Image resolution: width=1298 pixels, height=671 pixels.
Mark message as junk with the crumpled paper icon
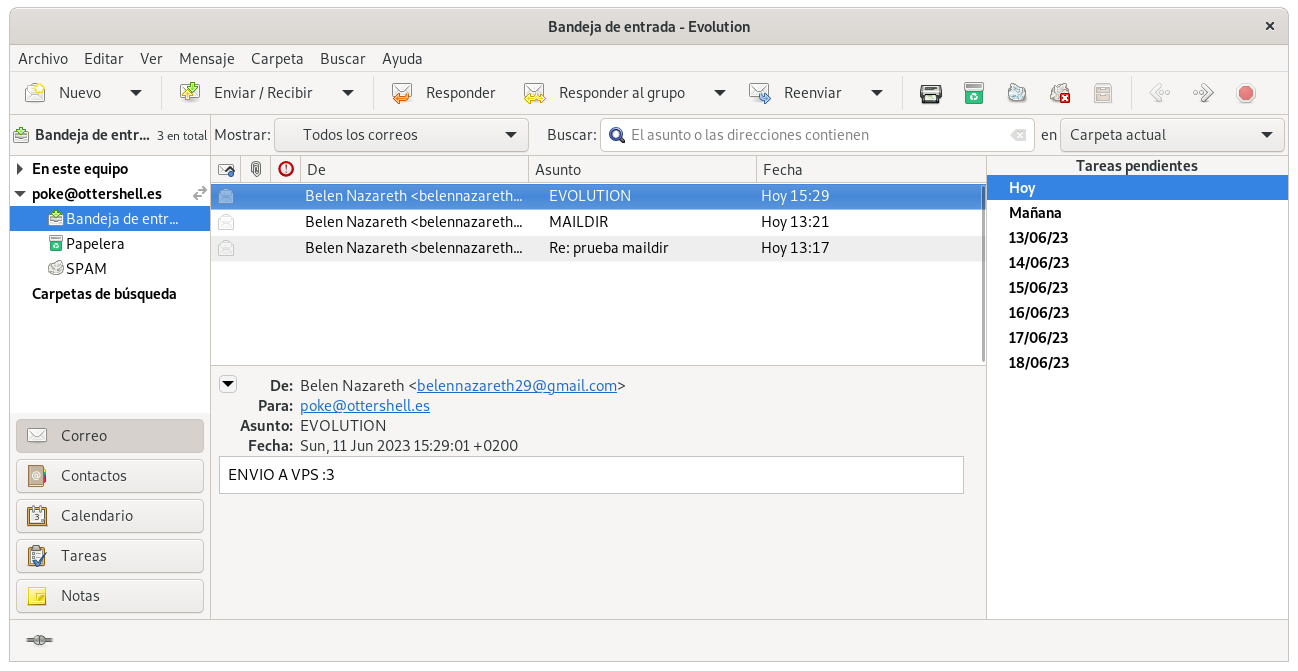pyautogui.click(x=1017, y=93)
